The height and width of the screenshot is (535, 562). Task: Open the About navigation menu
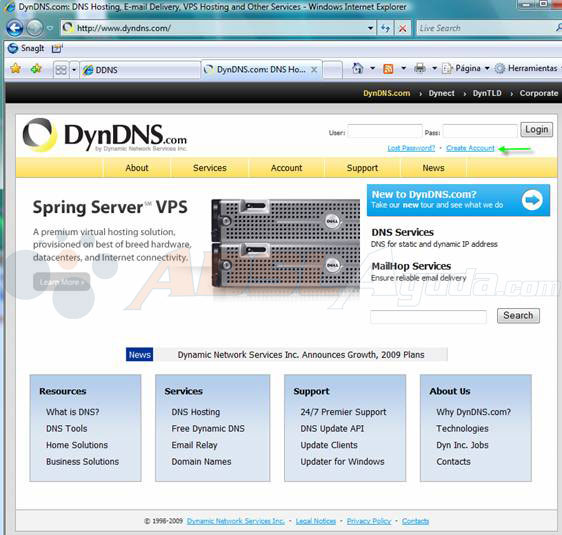(x=137, y=168)
